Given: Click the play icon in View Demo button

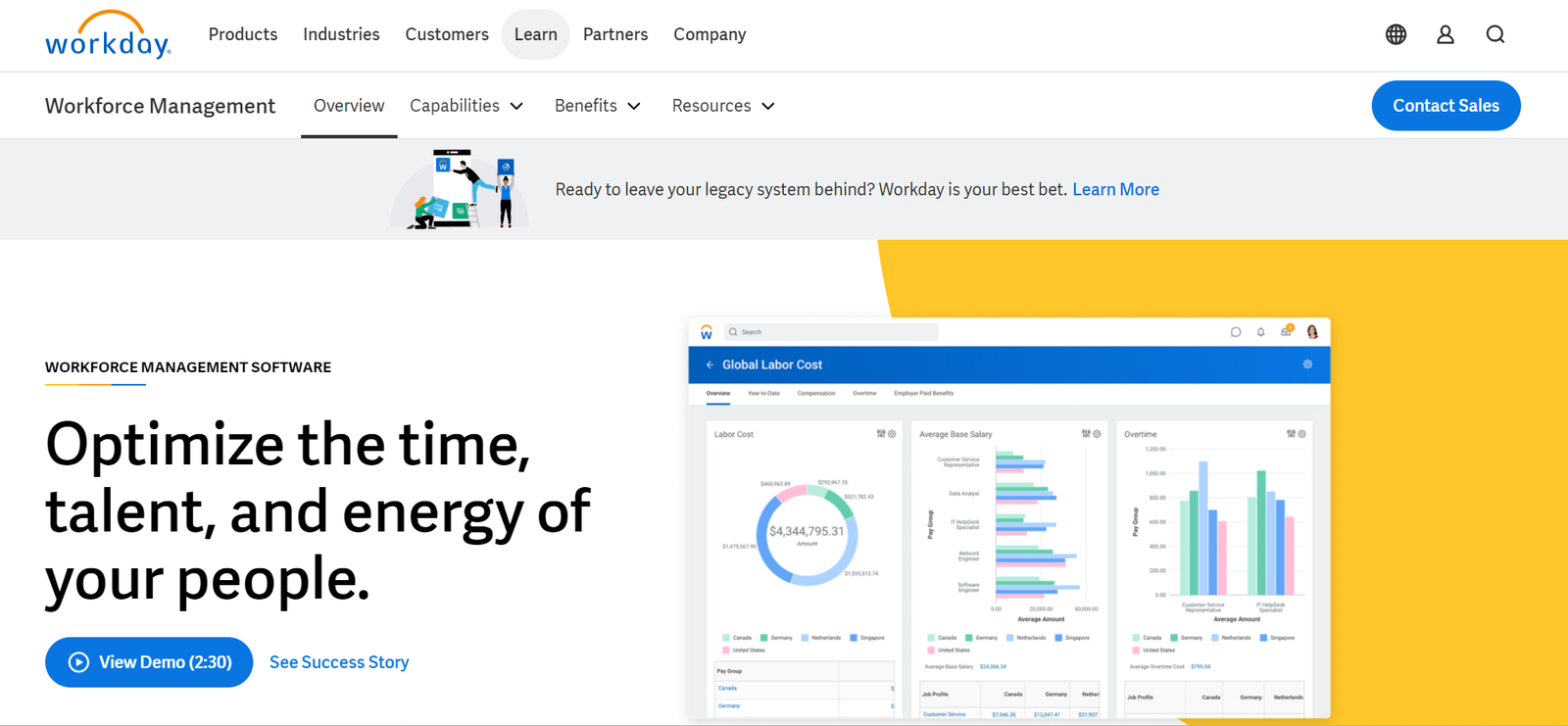Looking at the screenshot, I should coord(78,662).
